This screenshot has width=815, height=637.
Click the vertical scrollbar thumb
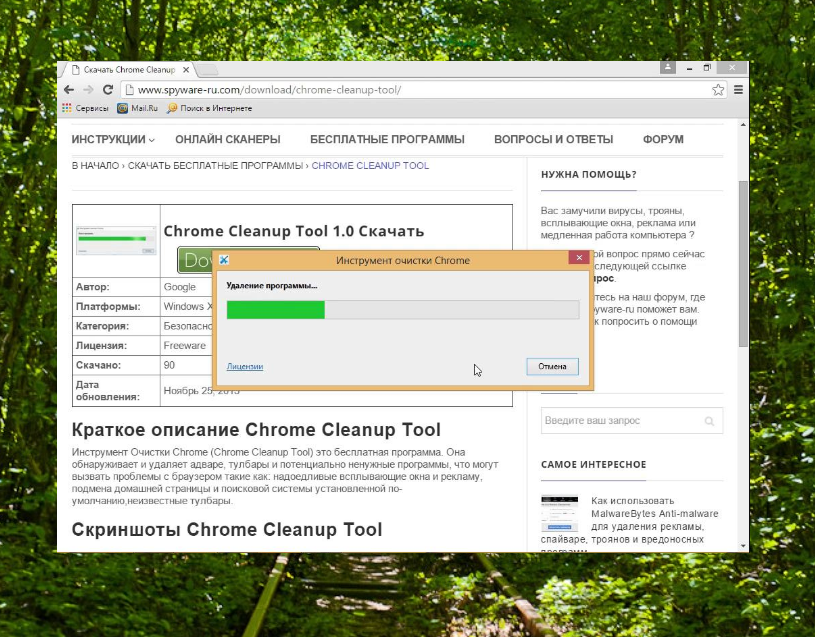click(743, 264)
